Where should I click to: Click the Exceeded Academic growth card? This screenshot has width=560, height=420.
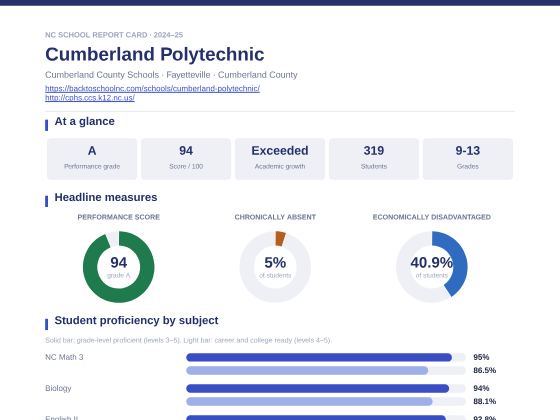(x=280, y=159)
